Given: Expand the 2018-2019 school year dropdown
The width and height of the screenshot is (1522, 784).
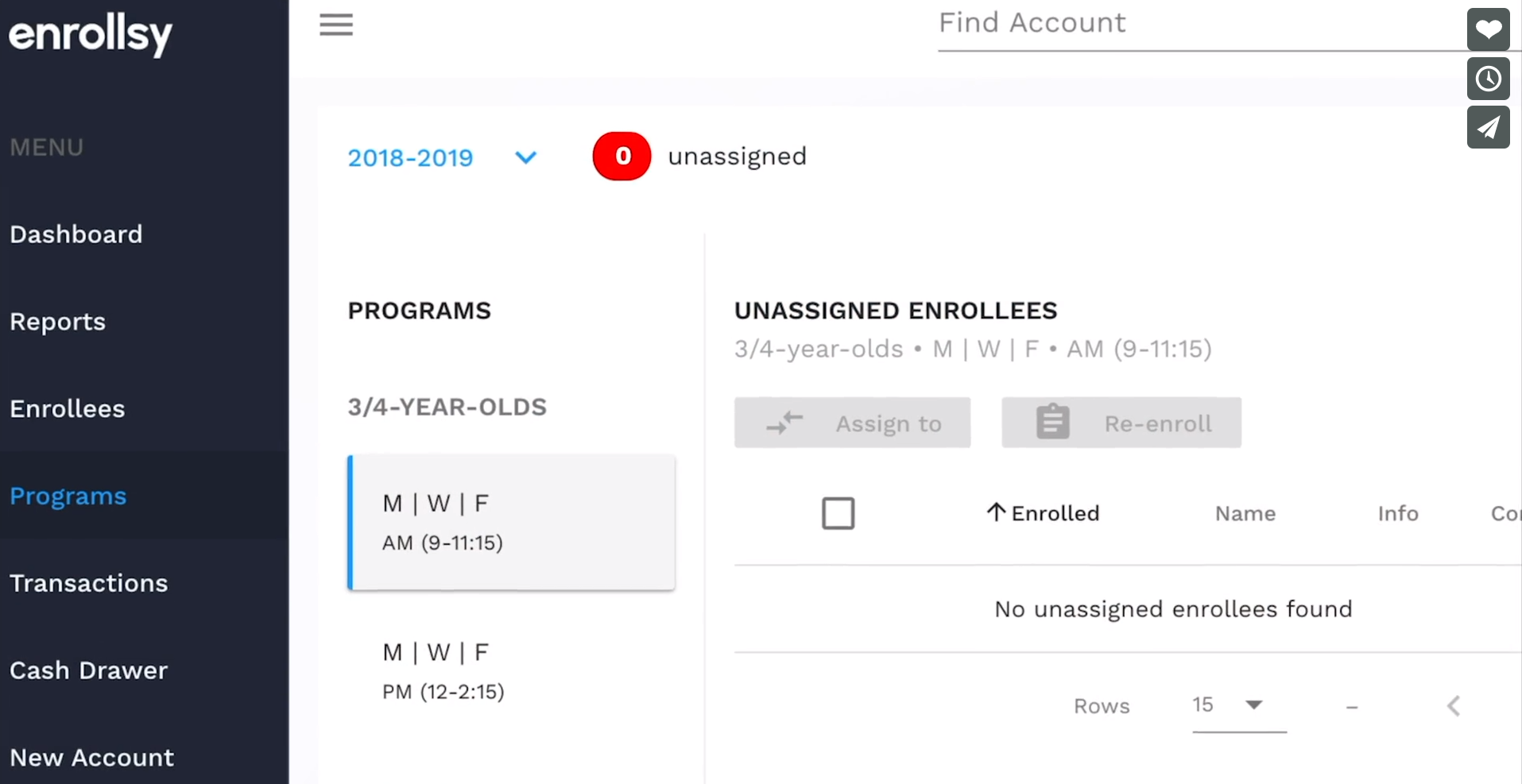Looking at the screenshot, I should tap(525, 158).
